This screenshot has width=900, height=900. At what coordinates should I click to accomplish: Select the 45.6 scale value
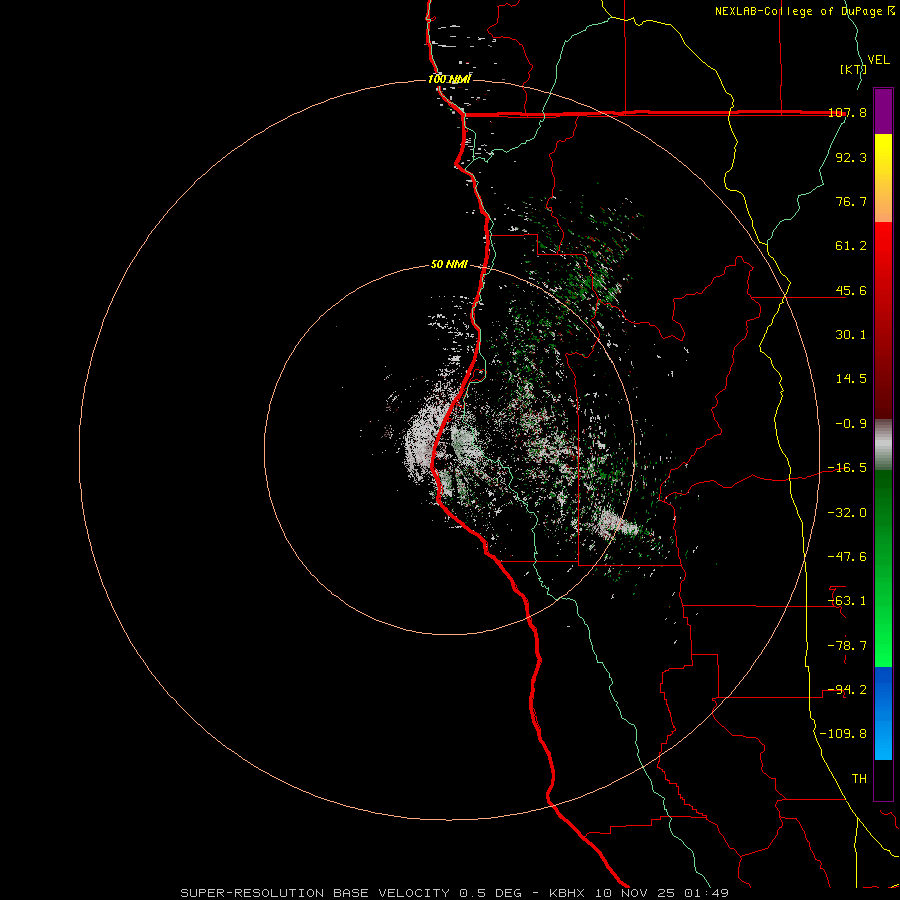click(851, 290)
